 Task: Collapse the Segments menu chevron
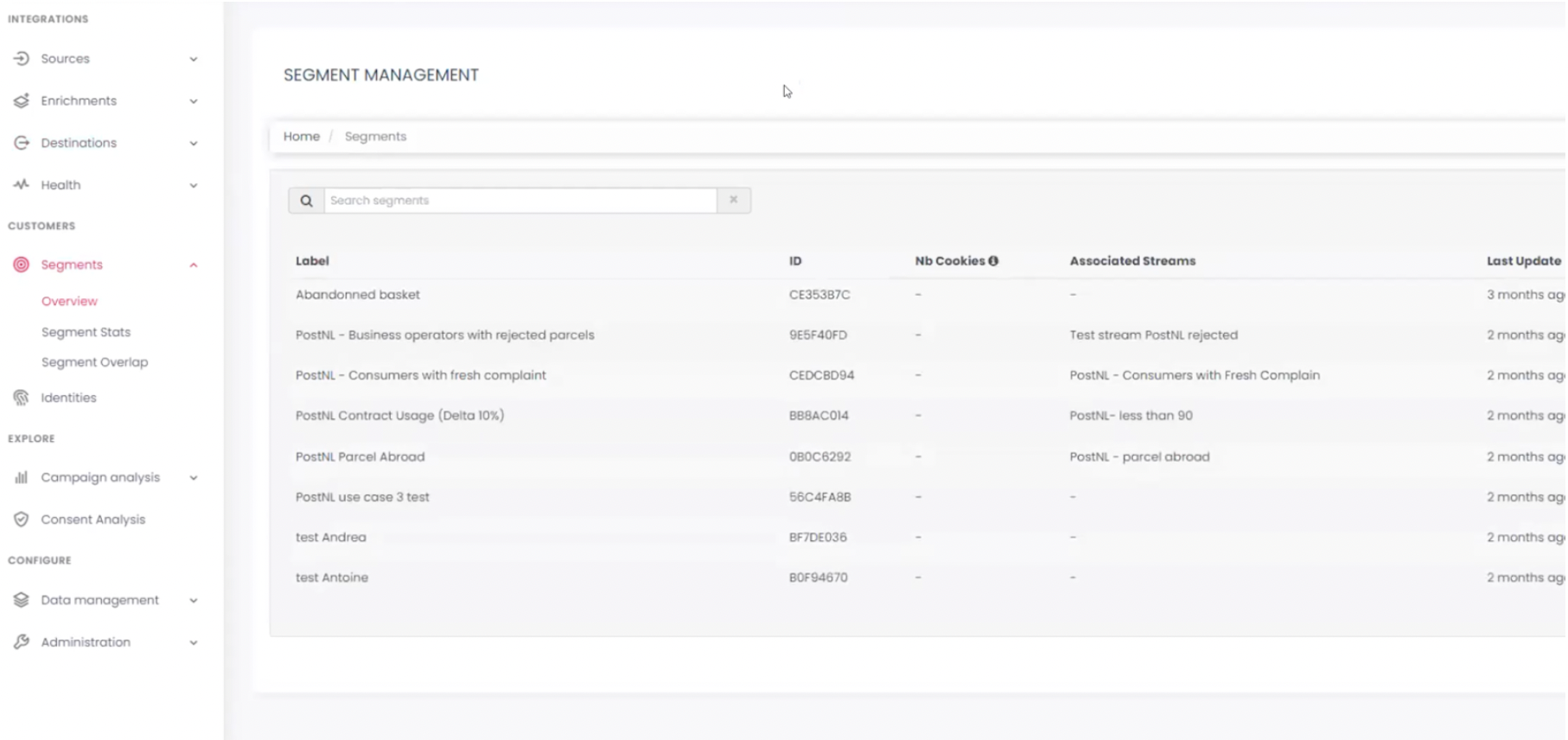click(194, 265)
